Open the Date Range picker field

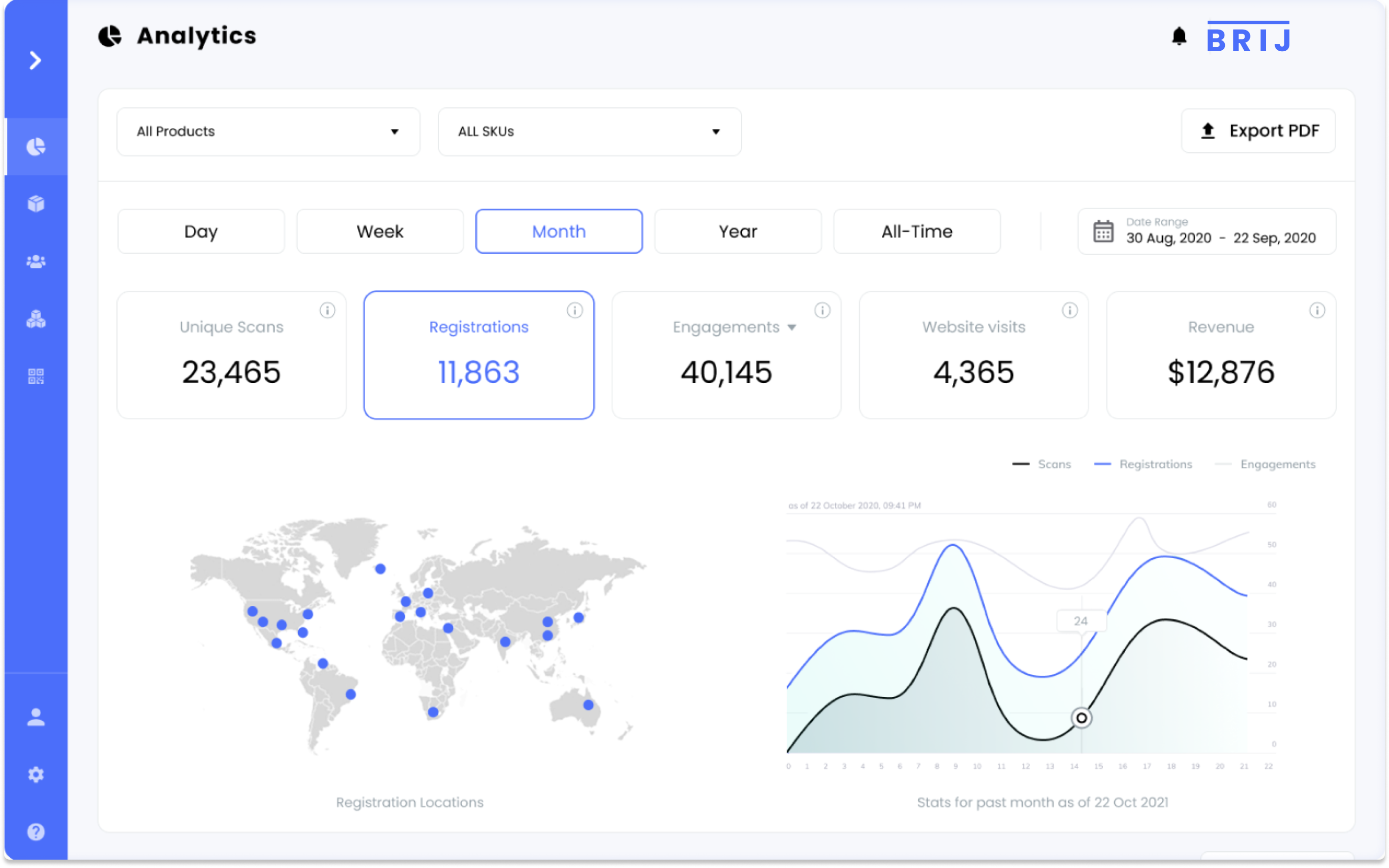tap(1206, 232)
